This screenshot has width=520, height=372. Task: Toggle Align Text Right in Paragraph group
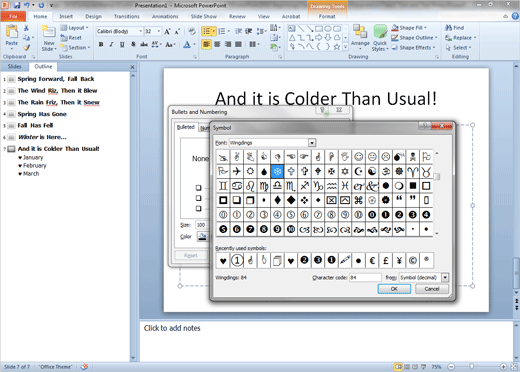point(228,44)
